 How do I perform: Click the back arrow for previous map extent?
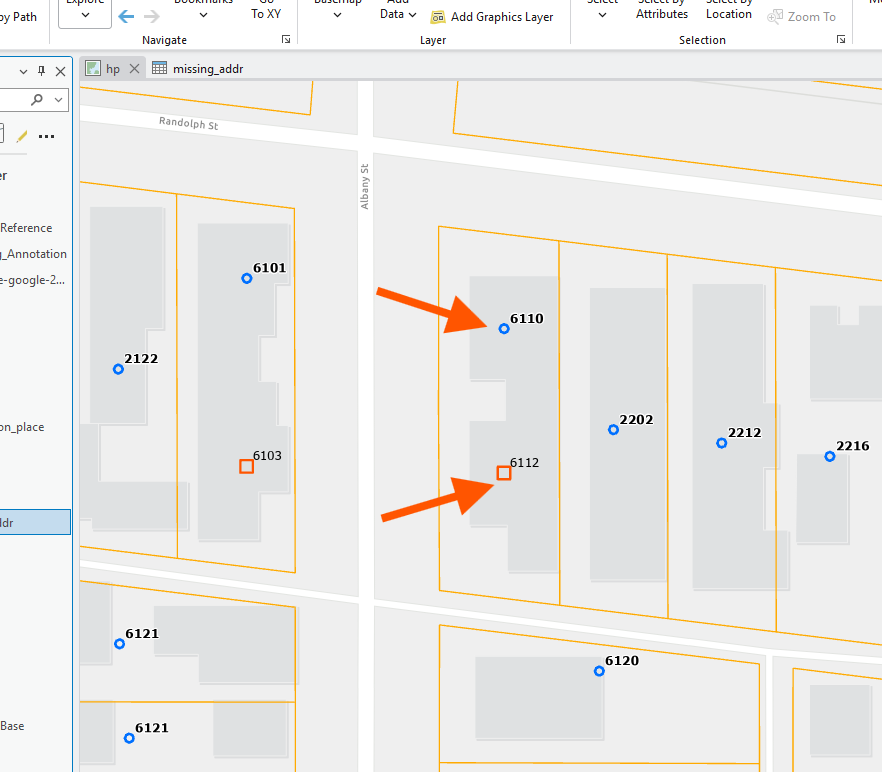pyautogui.click(x=126, y=16)
